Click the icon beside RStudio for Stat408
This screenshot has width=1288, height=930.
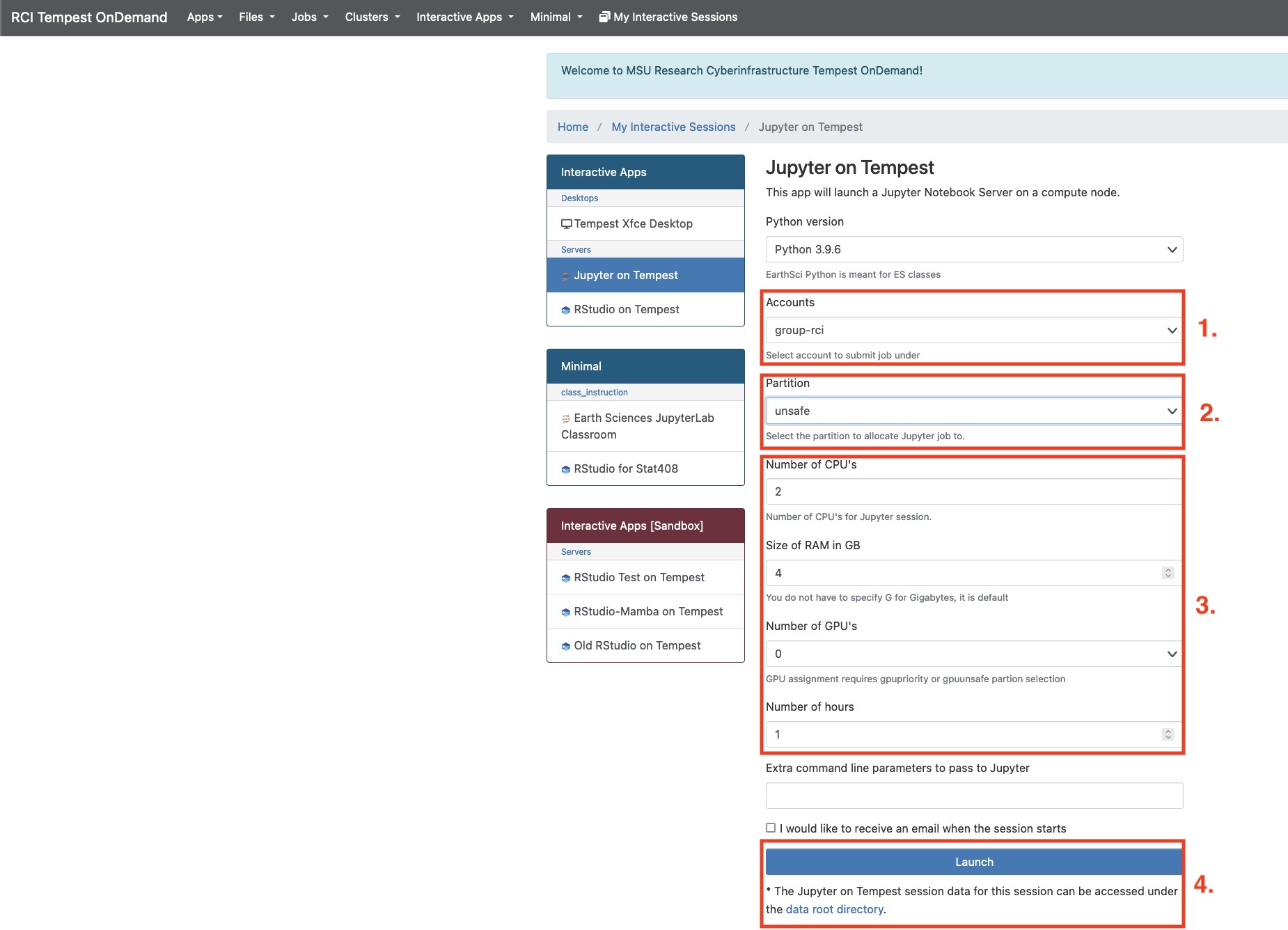point(566,469)
